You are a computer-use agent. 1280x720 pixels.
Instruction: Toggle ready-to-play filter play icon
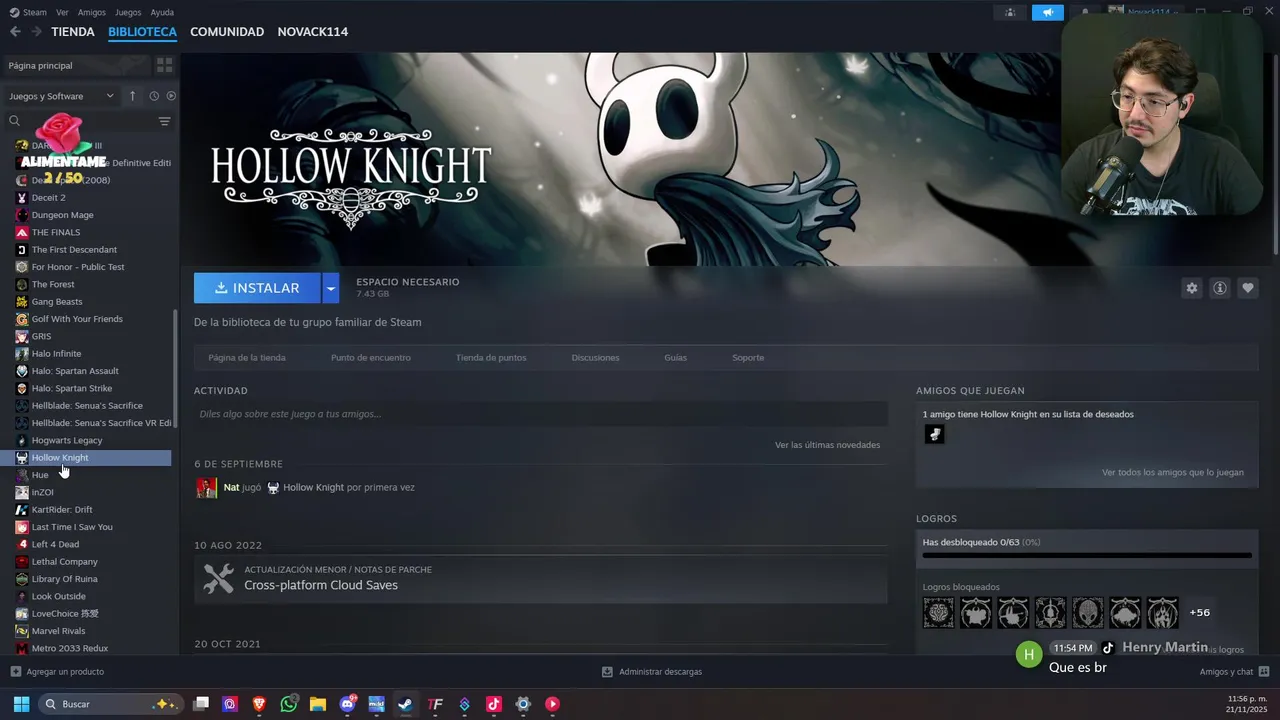pos(171,96)
